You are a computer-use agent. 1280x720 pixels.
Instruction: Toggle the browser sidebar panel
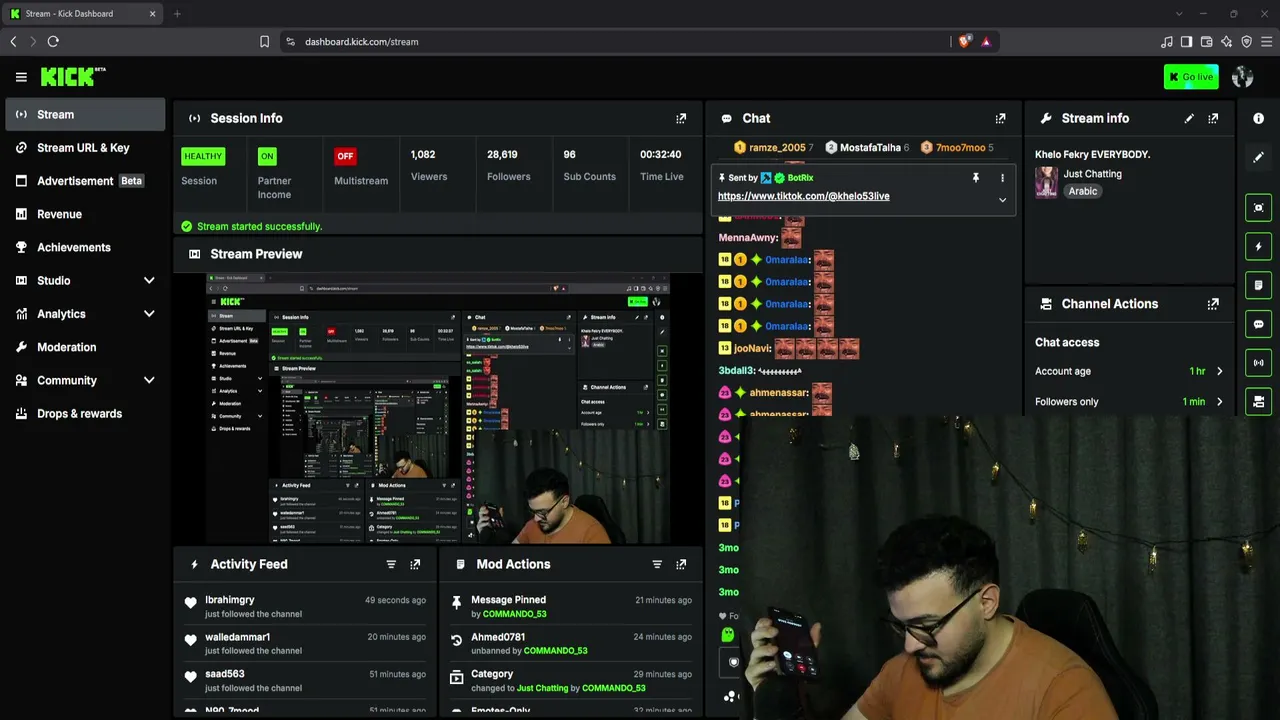[1186, 42]
